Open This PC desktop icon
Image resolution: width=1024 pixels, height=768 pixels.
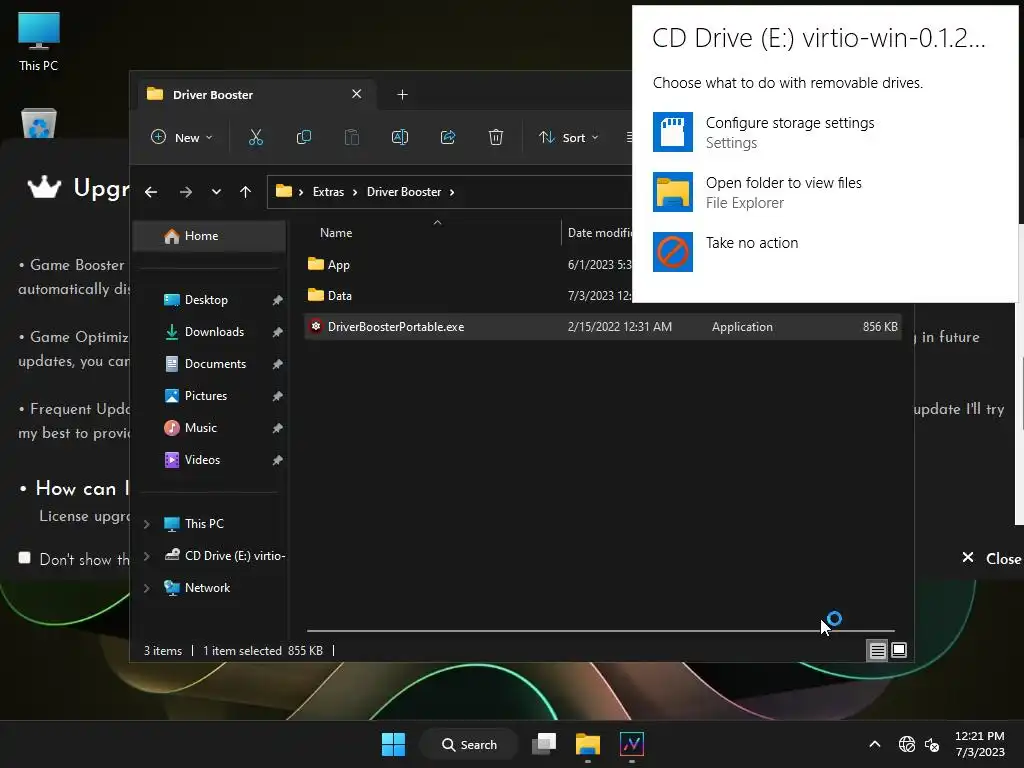tap(39, 42)
